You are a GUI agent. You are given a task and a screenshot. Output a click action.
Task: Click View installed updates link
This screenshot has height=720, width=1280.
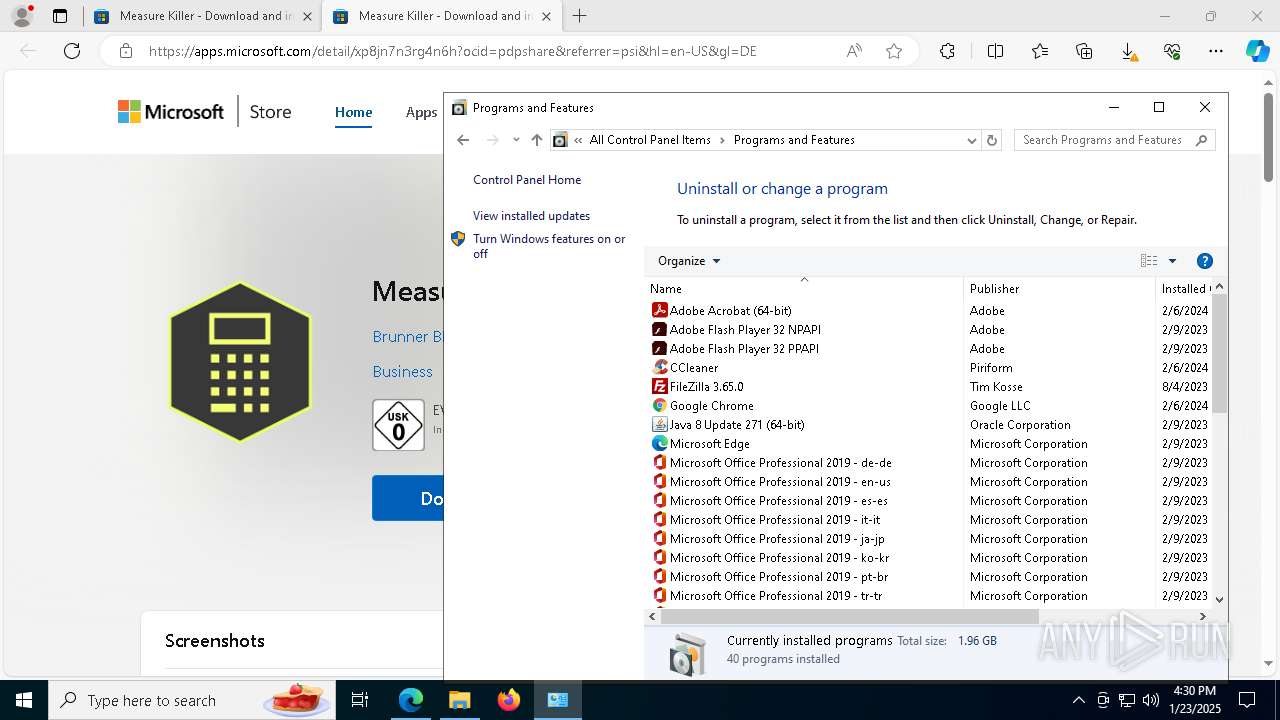[x=531, y=216]
